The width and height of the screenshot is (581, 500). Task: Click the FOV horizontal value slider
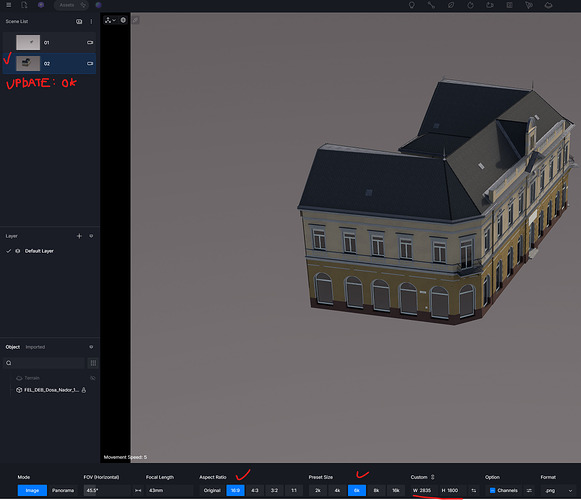107,490
